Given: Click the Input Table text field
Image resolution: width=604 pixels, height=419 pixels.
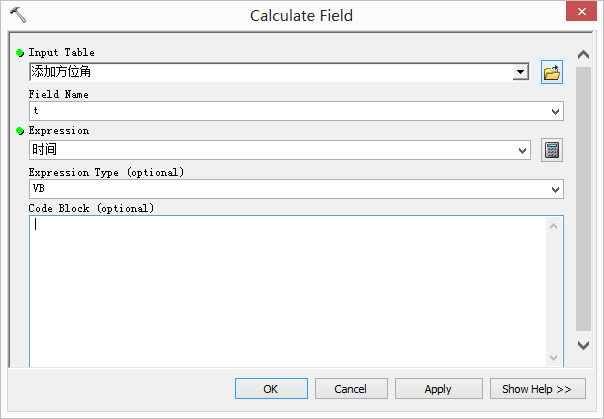Looking at the screenshot, I should [270, 72].
